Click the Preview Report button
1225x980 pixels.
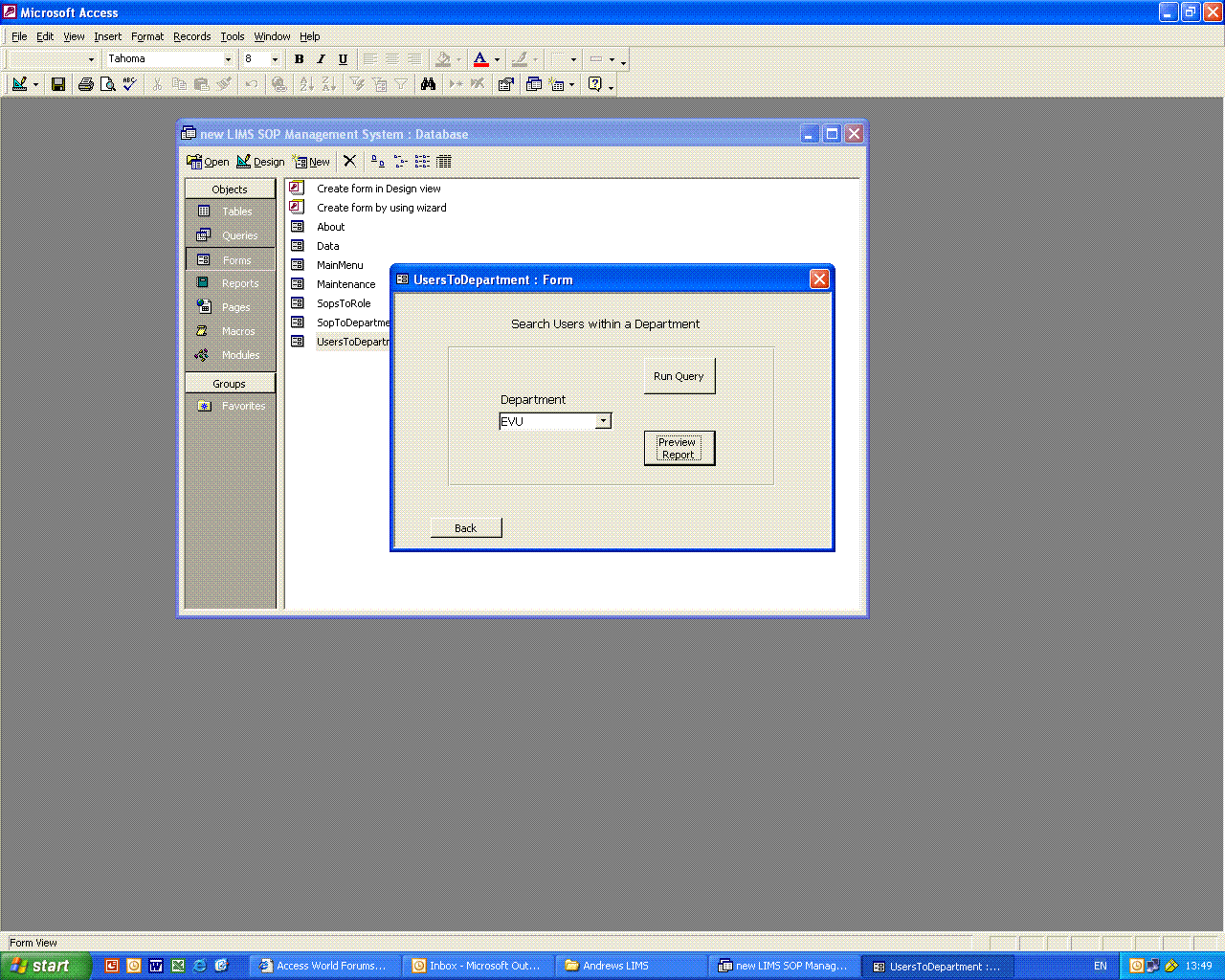(679, 448)
